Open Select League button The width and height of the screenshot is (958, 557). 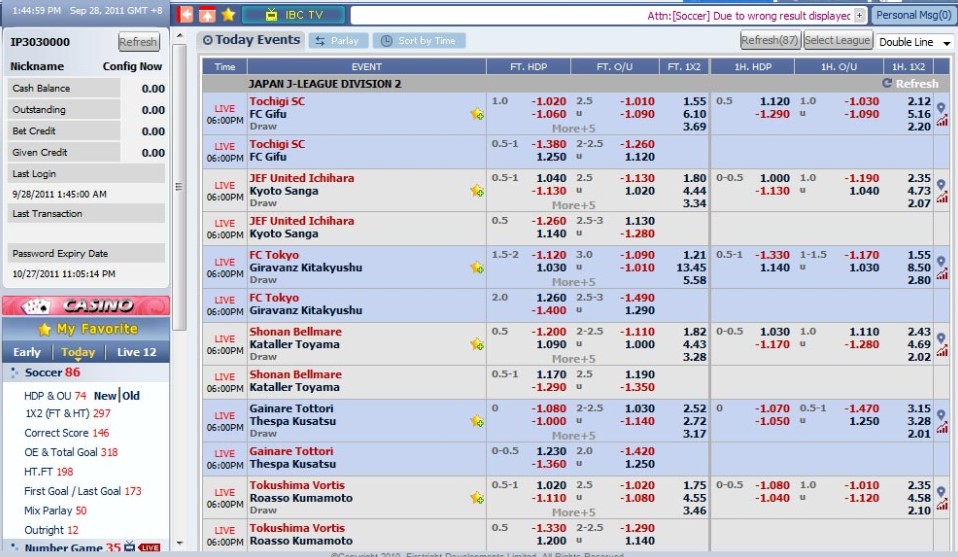pyautogui.click(x=837, y=40)
